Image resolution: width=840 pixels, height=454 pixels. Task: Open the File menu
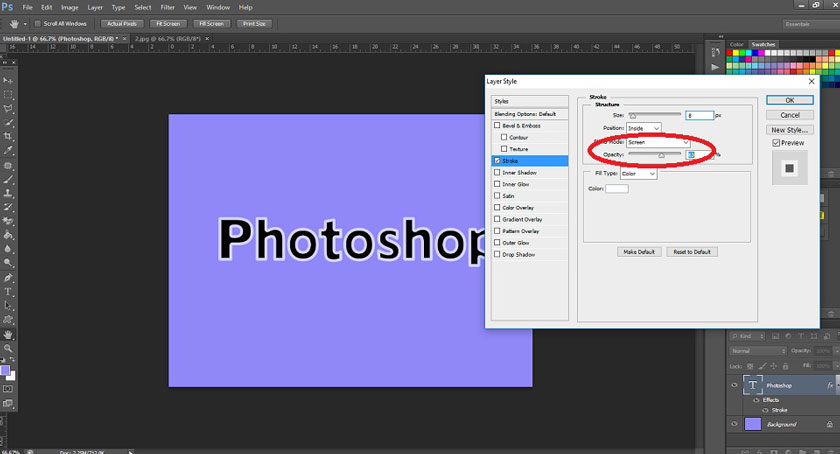[x=27, y=8]
